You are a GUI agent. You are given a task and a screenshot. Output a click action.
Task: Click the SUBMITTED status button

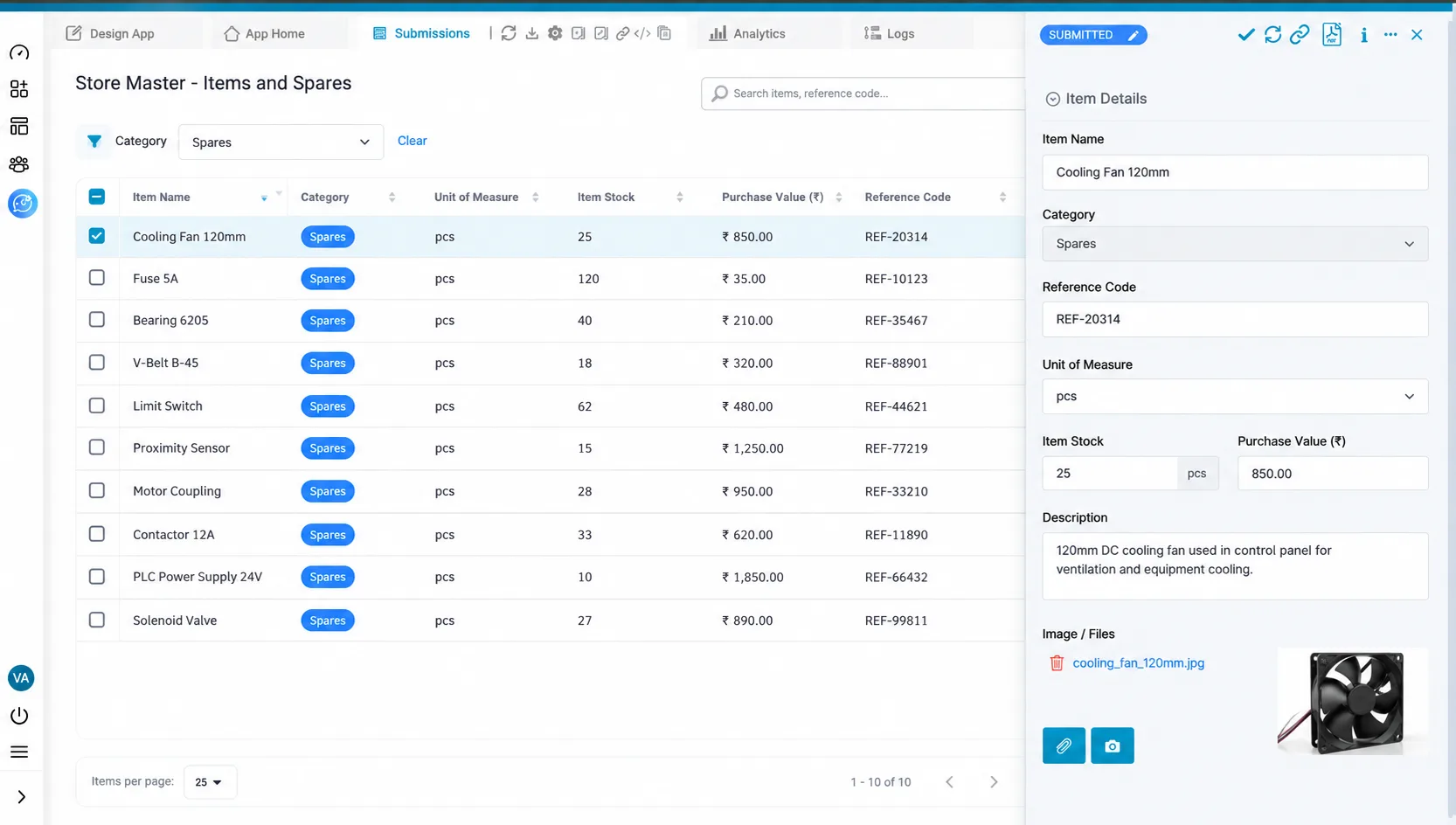click(x=1093, y=35)
